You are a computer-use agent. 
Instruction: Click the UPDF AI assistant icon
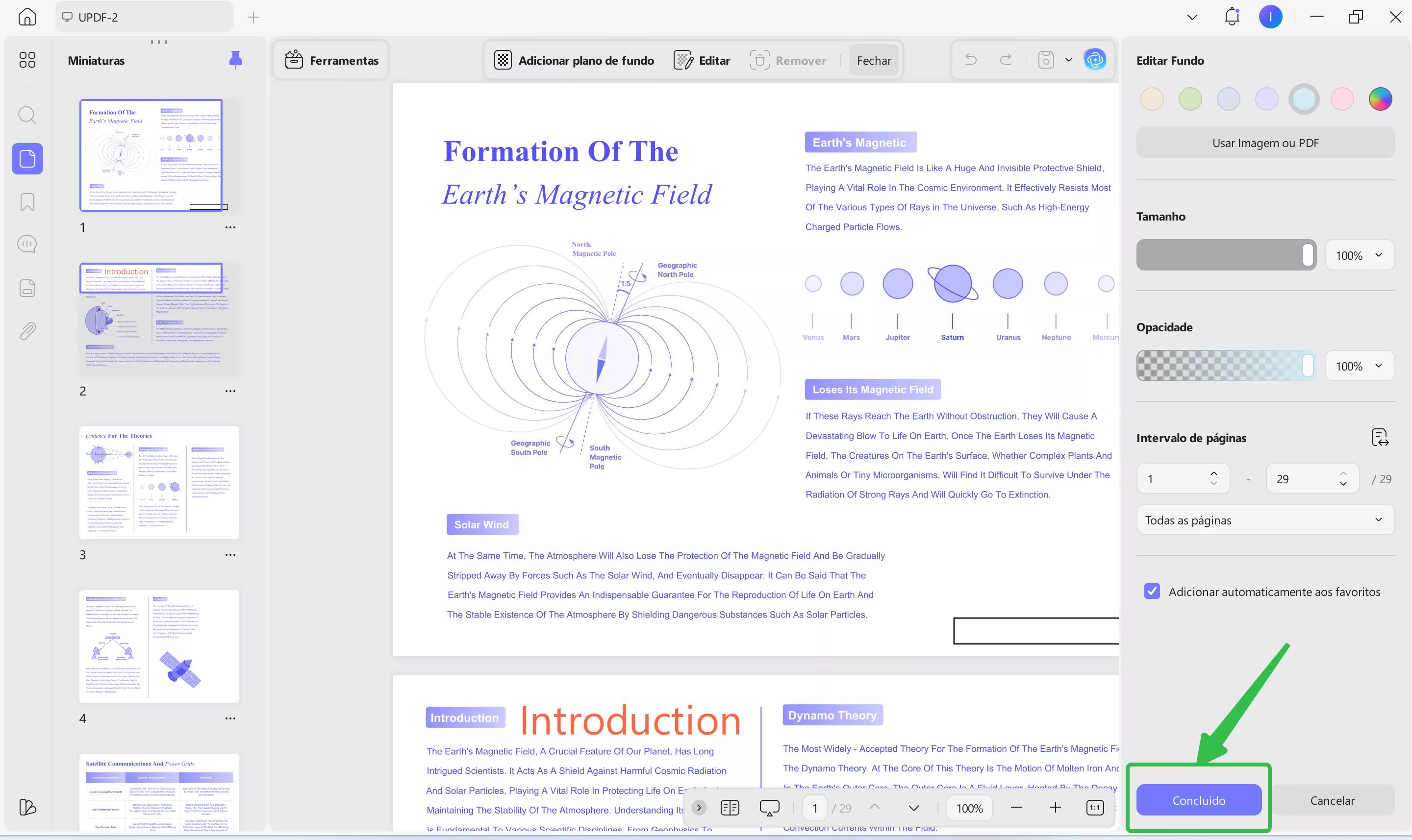(x=1094, y=59)
